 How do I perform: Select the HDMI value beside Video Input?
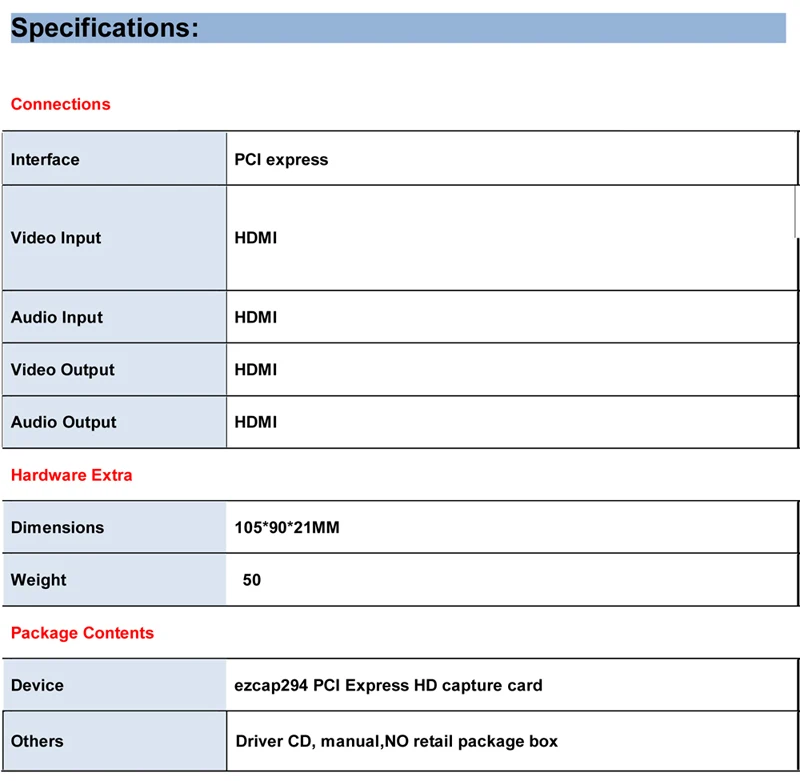255,238
